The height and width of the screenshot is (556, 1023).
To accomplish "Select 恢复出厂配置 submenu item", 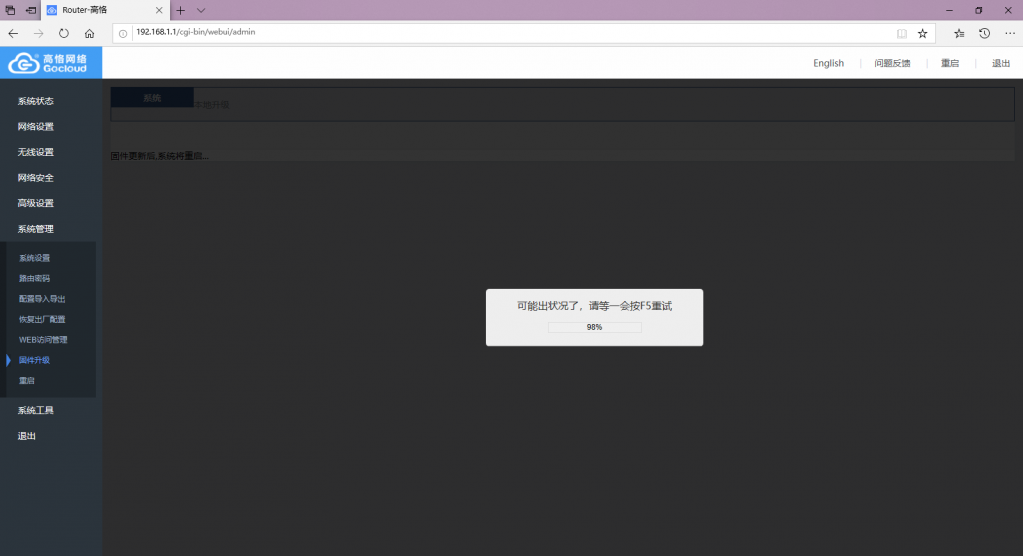I will (42, 319).
